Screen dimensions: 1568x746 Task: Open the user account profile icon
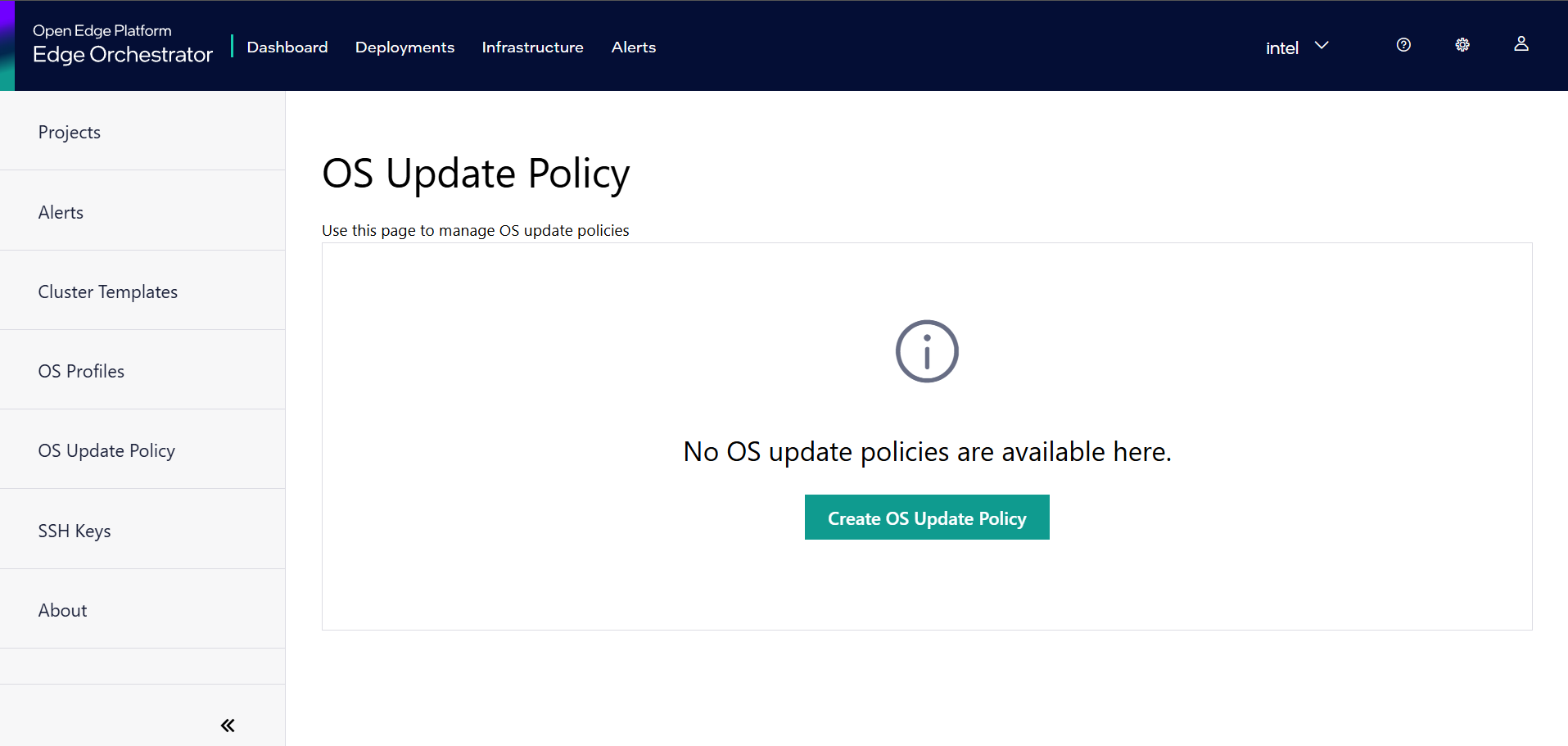(x=1521, y=45)
